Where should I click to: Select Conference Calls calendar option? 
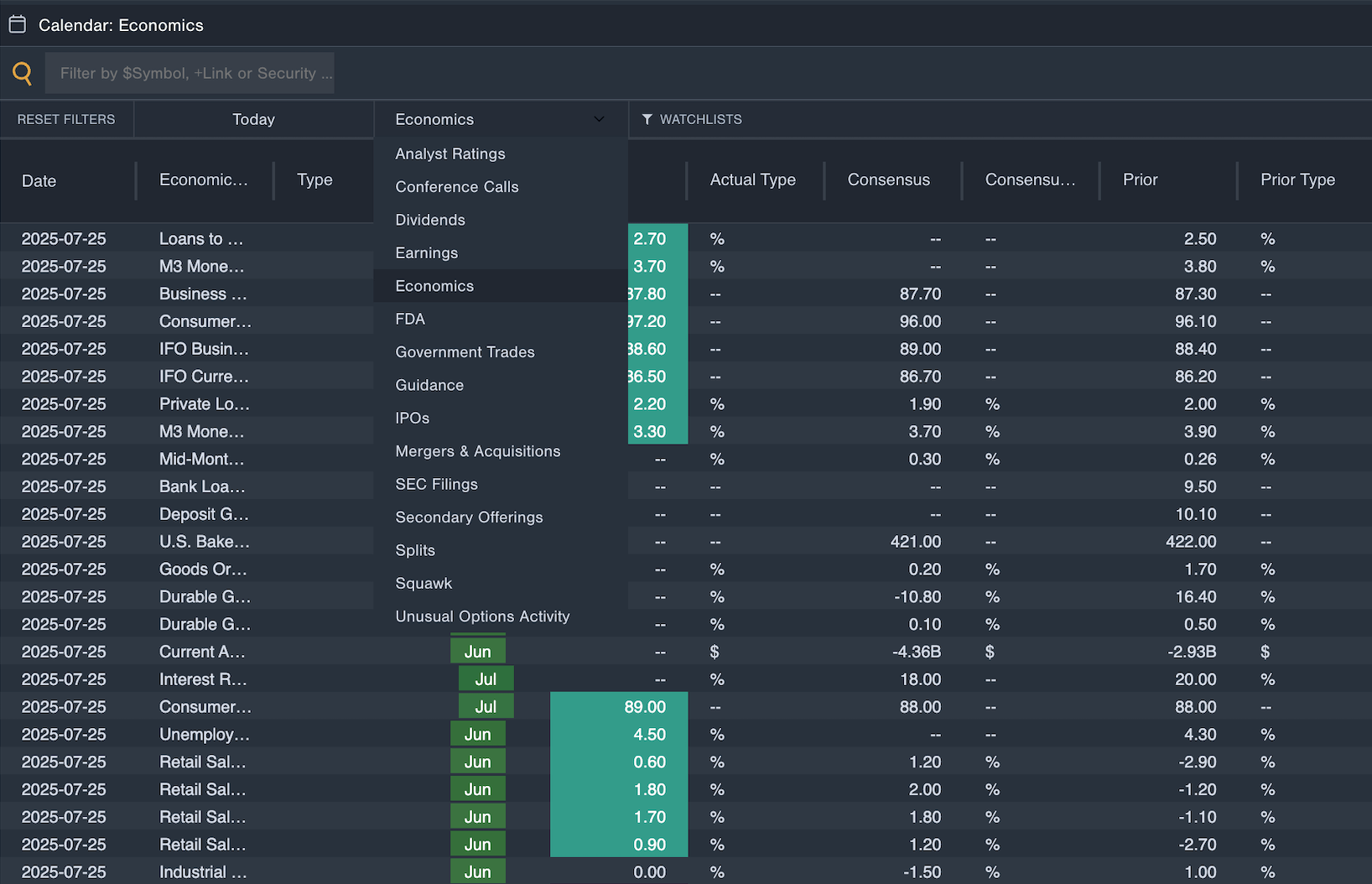(x=457, y=187)
